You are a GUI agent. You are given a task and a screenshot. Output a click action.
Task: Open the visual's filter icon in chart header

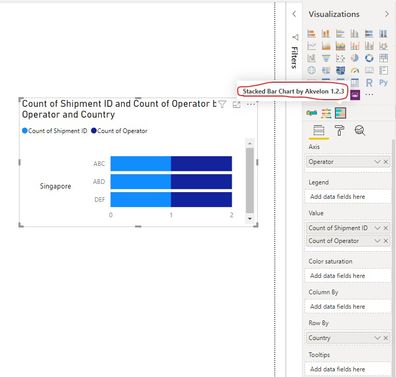222,104
